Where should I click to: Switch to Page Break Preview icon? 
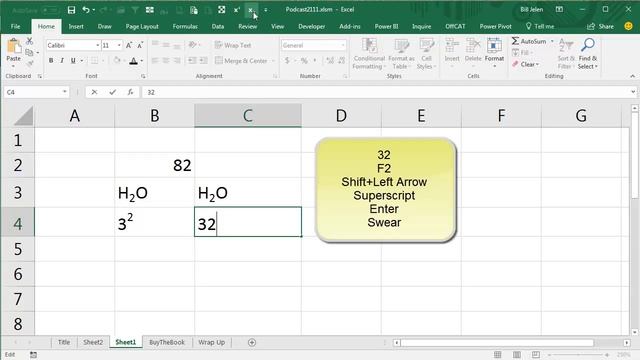click(536, 355)
